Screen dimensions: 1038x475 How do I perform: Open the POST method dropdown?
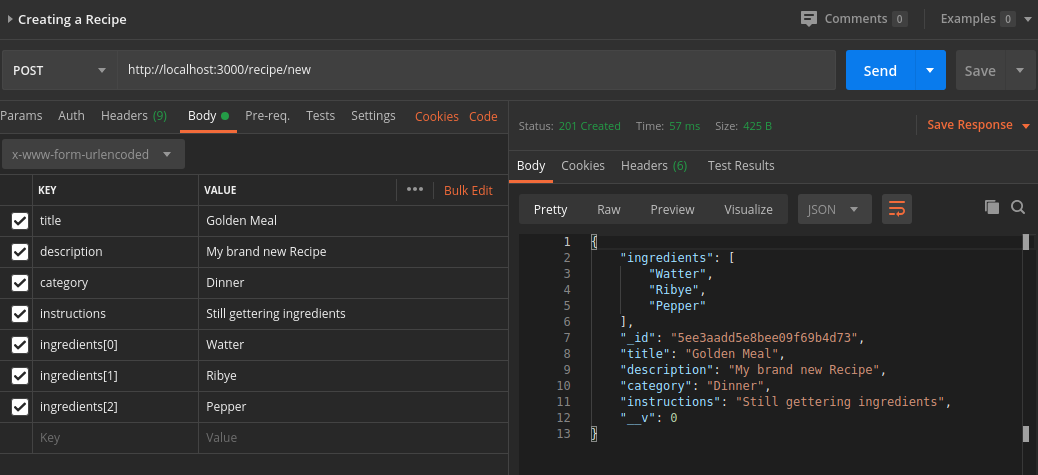point(60,70)
